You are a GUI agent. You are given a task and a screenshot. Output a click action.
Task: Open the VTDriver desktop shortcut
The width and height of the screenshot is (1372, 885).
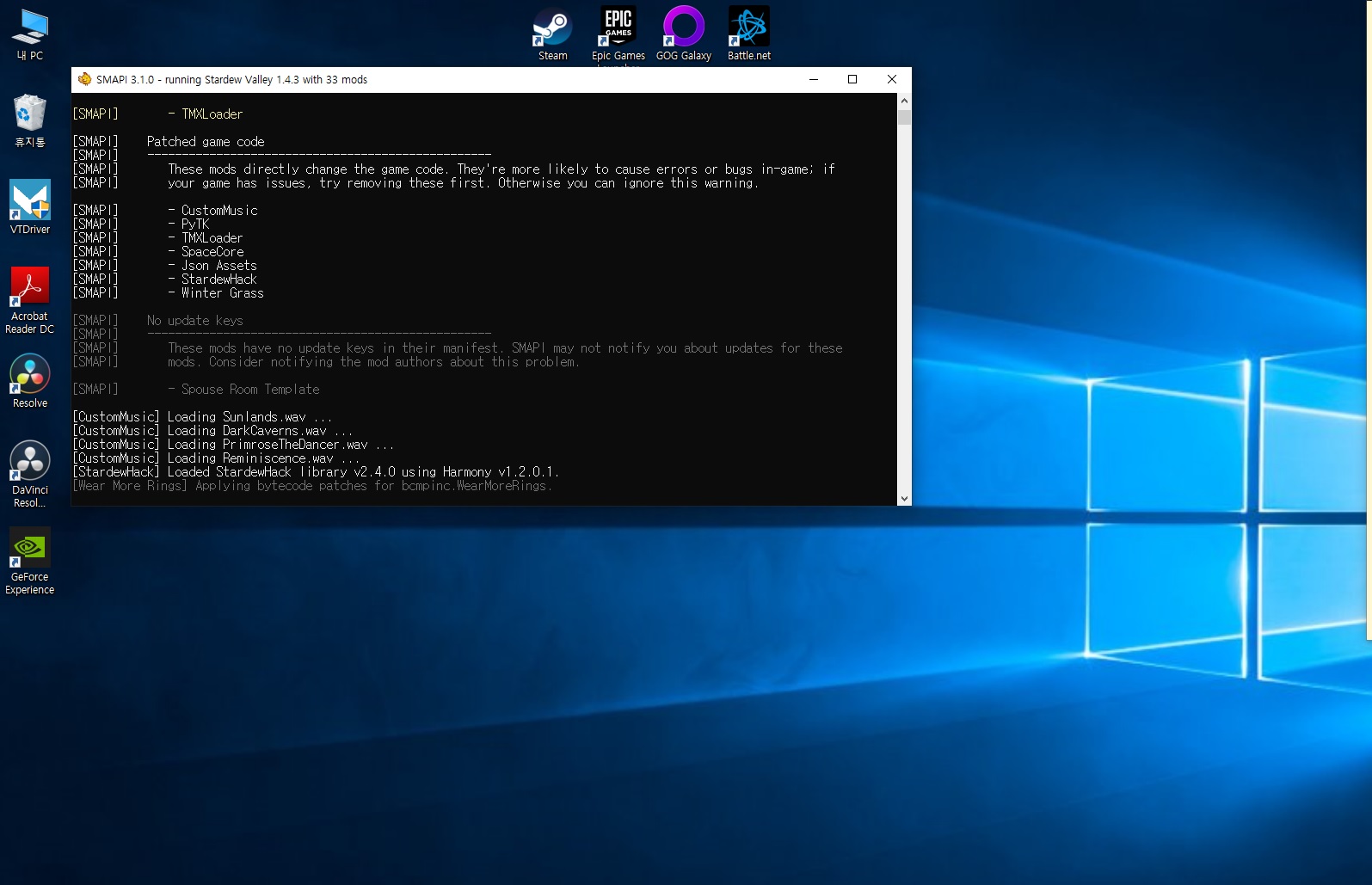coord(30,207)
